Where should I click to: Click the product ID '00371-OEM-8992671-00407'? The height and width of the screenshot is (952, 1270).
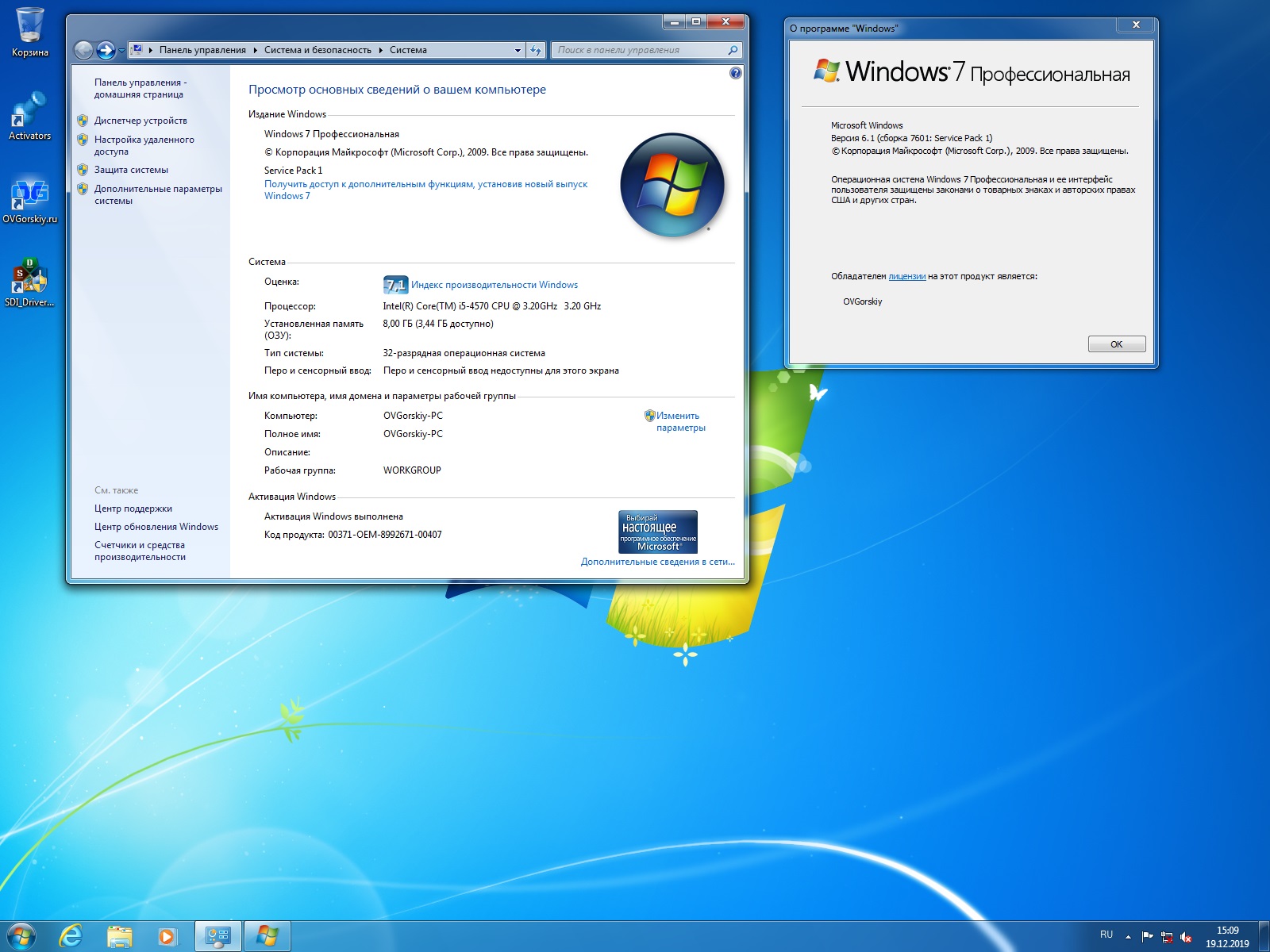(384, 535)
